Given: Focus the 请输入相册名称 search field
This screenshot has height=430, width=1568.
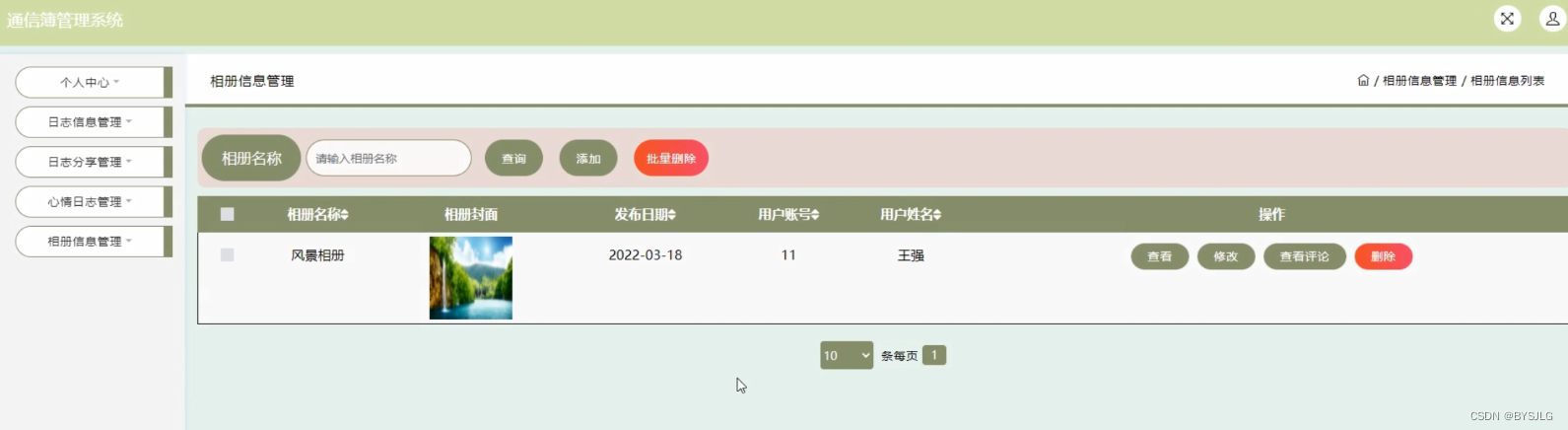Looking at the screenshot, I should click(388, 158).
